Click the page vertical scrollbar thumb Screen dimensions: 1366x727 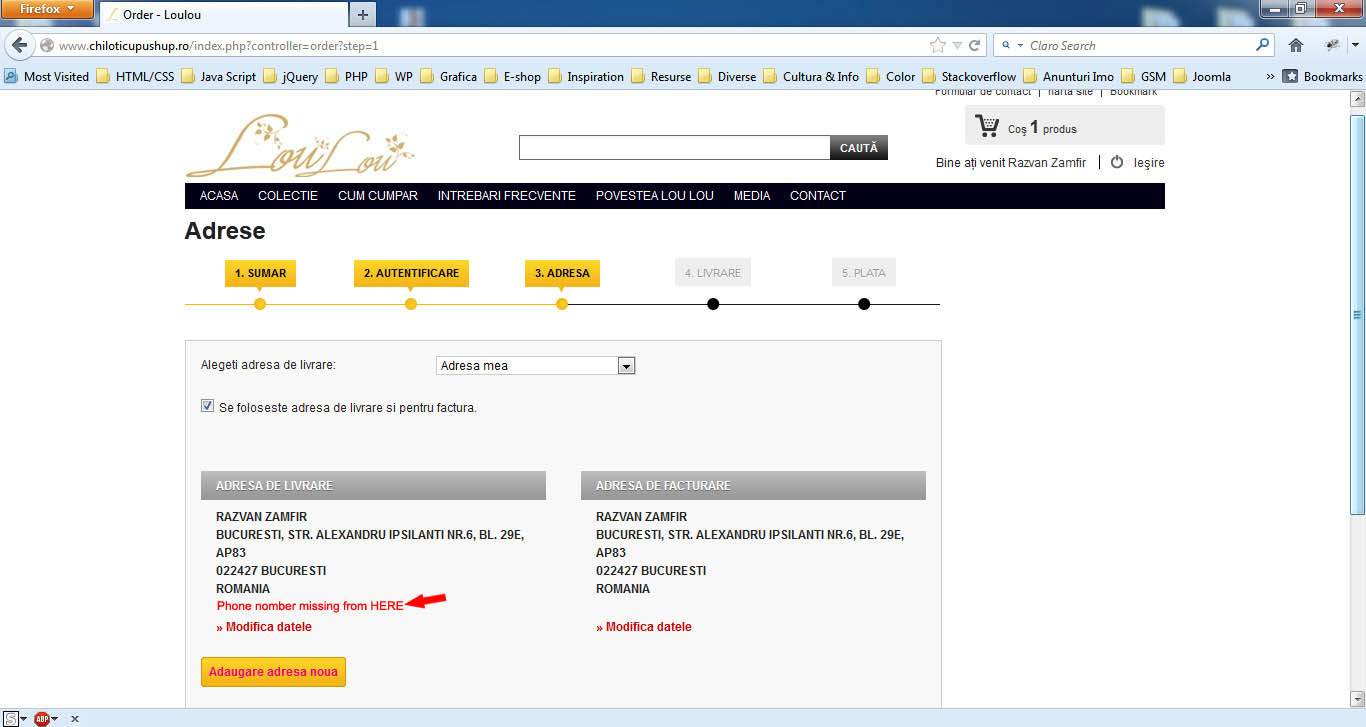coord(1357,315)
